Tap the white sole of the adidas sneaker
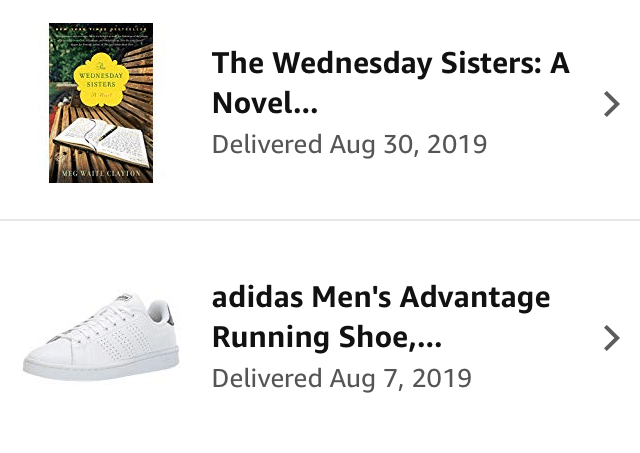Image resolution: width=640 pixels, height=453 pixels. [100, 370]
